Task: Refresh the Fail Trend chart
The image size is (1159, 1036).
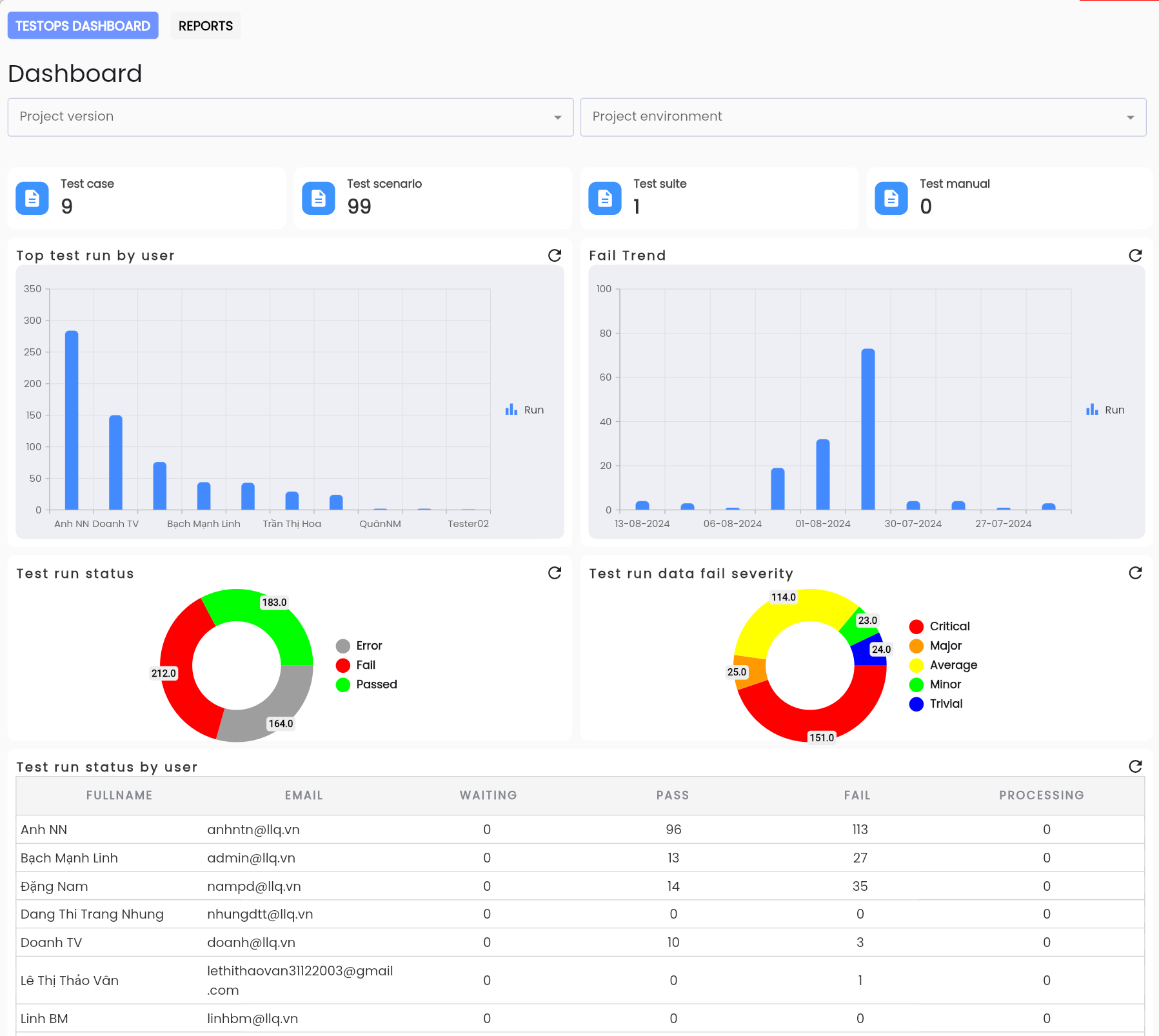Action: point(1136,255)
